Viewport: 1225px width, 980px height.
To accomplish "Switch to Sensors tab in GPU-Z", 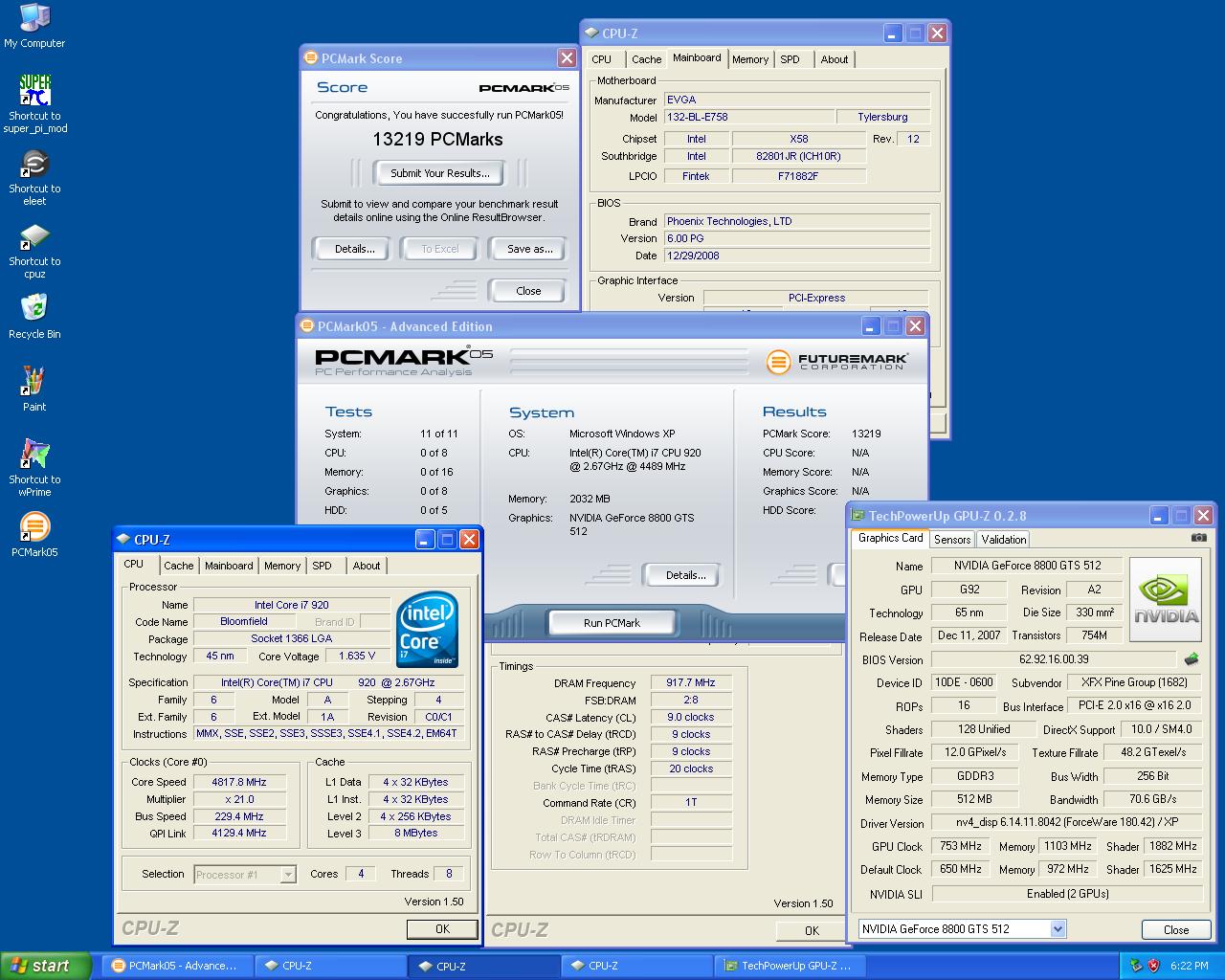I will click(x=951, y=540).
